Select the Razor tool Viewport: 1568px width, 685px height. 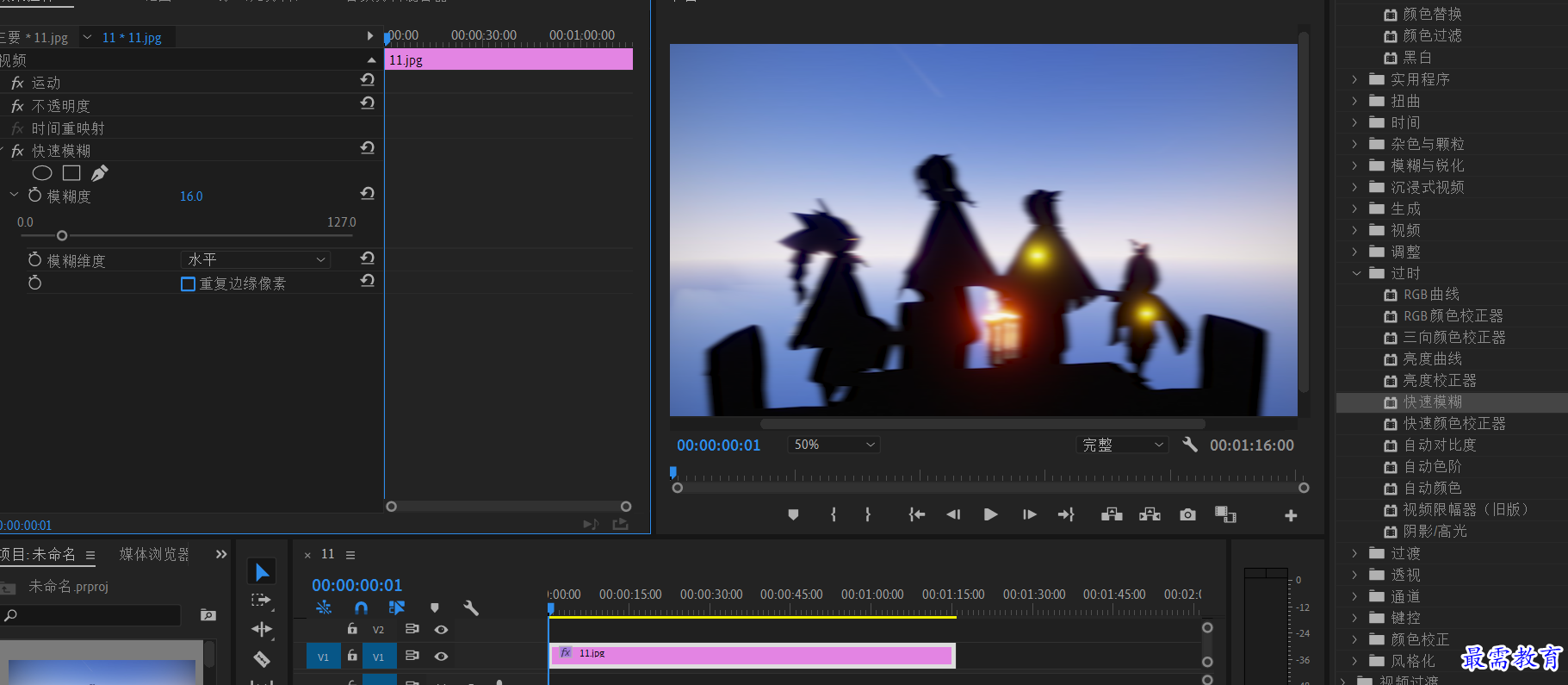262,659
